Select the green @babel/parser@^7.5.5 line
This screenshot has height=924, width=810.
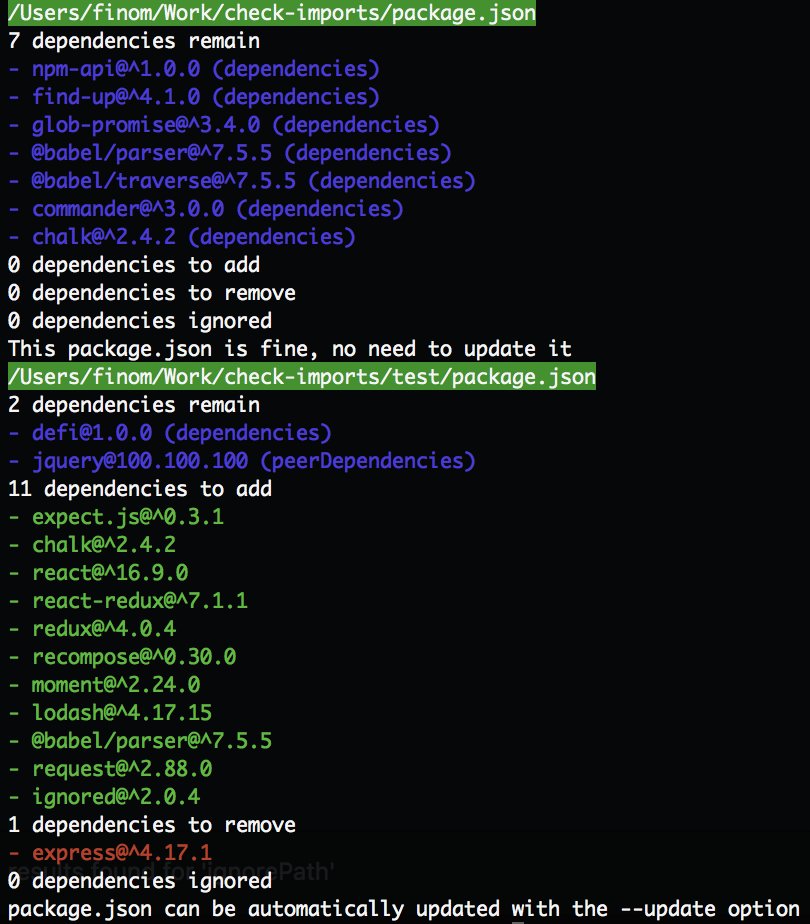140,741
